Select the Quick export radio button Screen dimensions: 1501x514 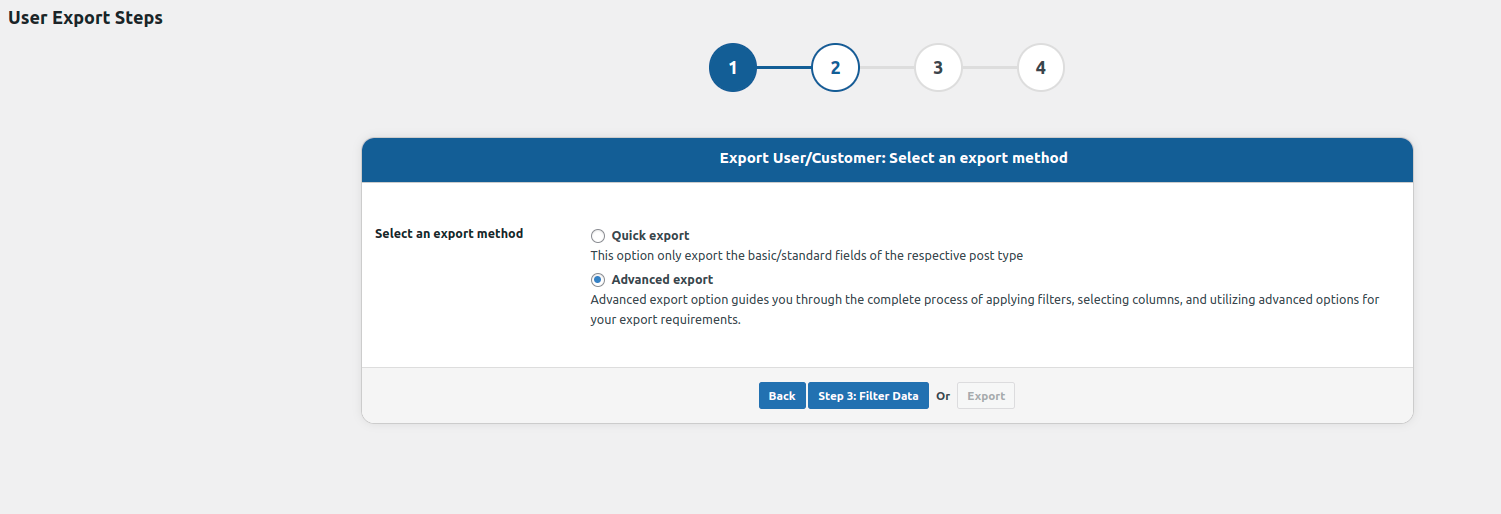(x=598, y=236)
